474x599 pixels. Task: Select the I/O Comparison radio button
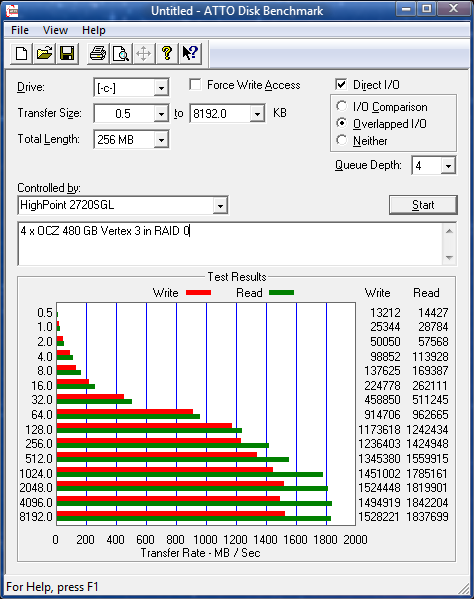coord(341,106)
